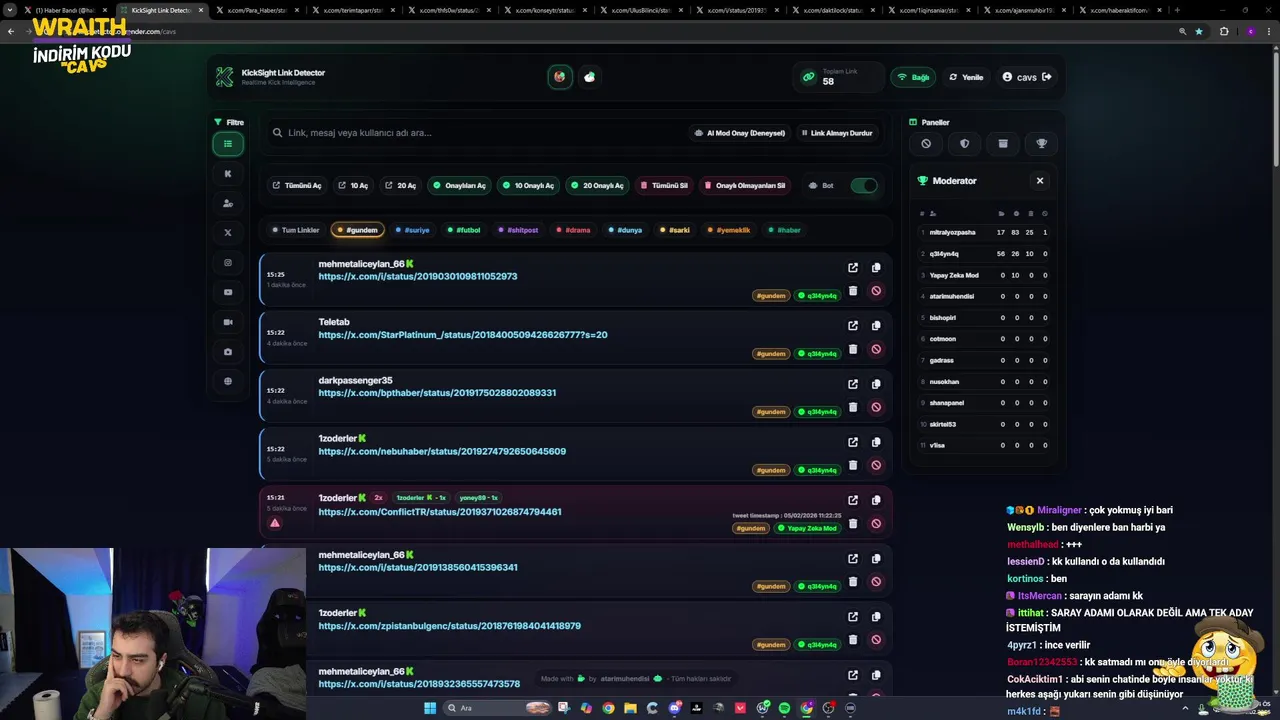This screenshot has height=720, width=1280.
Task: Open the shield panel under Paneller
Action: (x=964, y=144)
